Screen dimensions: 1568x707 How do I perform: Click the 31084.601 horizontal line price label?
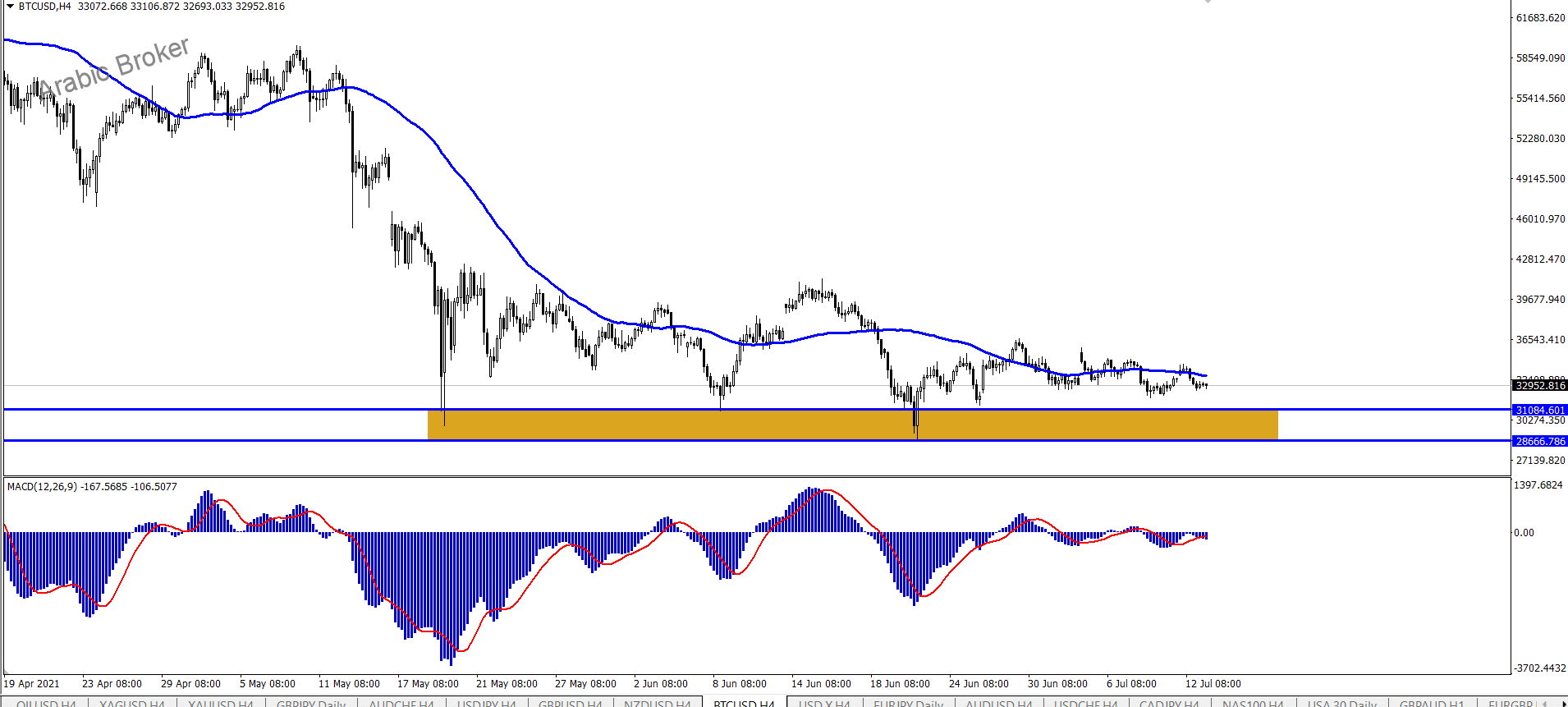[1540, 410]
